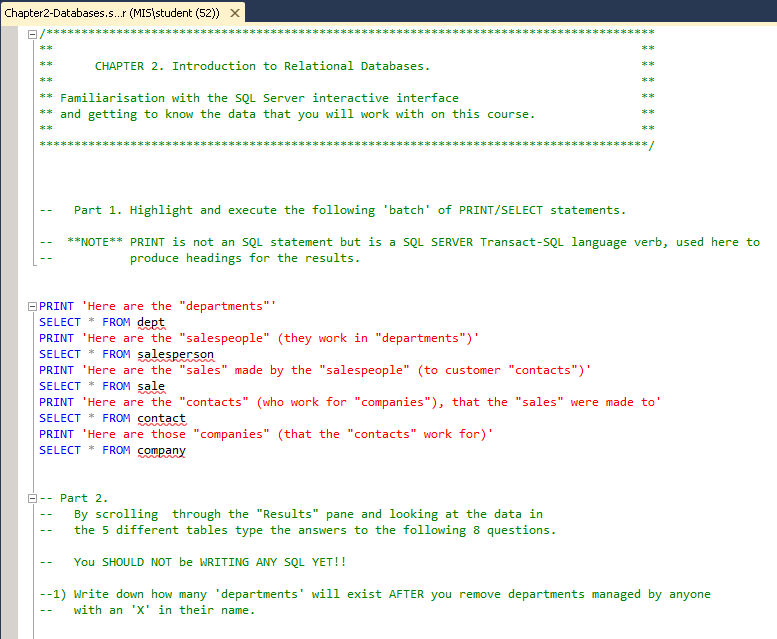The image size is (777, 639).
Task: Select the Chapter2-Databases document tab
Action: tap(115, 13)
